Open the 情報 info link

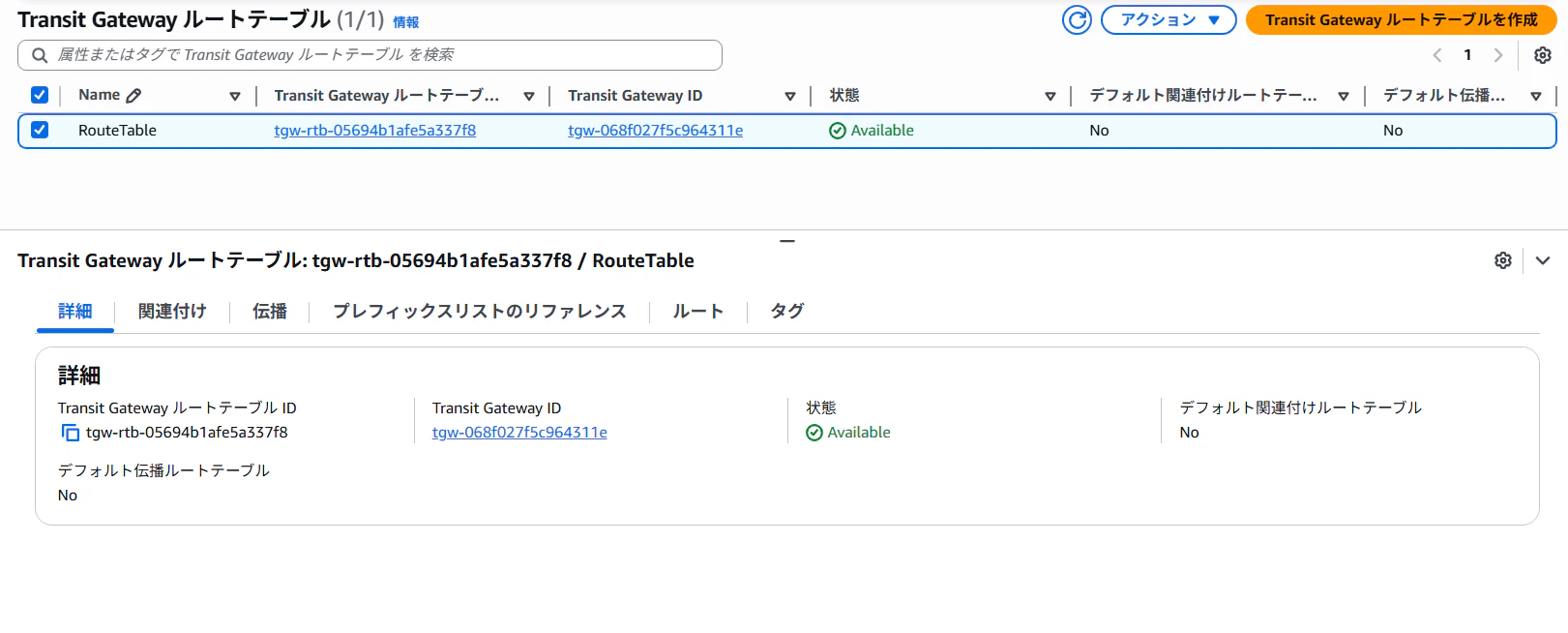tap(406, 22)
